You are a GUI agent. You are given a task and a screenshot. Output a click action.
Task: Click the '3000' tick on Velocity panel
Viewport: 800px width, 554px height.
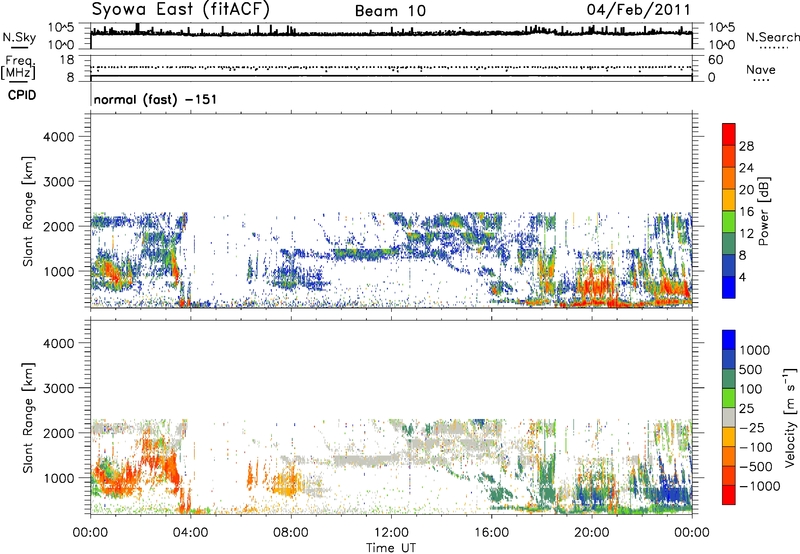click(59, 388)
